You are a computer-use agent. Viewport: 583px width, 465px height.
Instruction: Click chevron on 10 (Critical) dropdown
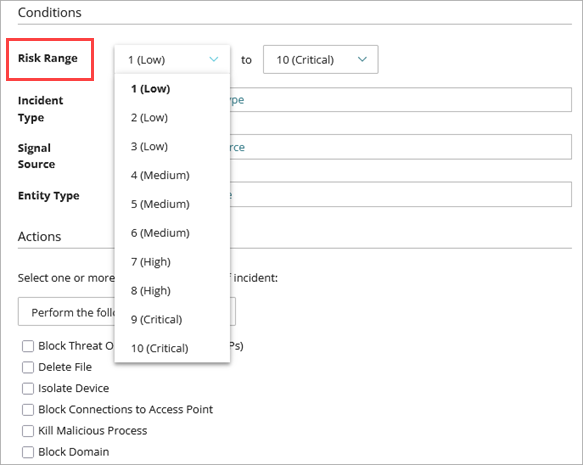[362, 59]
